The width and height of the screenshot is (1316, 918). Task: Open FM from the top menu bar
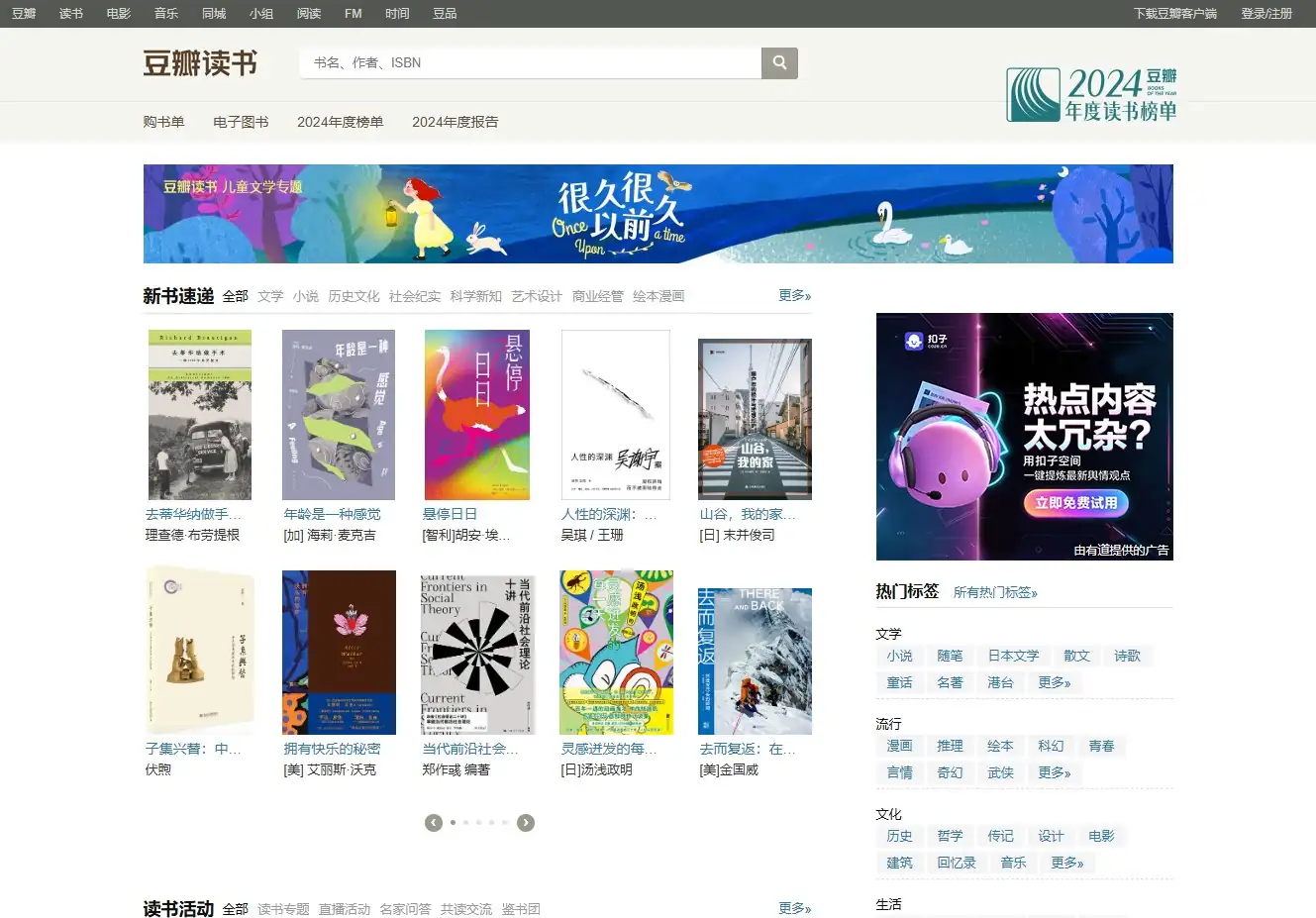(353, 13)
